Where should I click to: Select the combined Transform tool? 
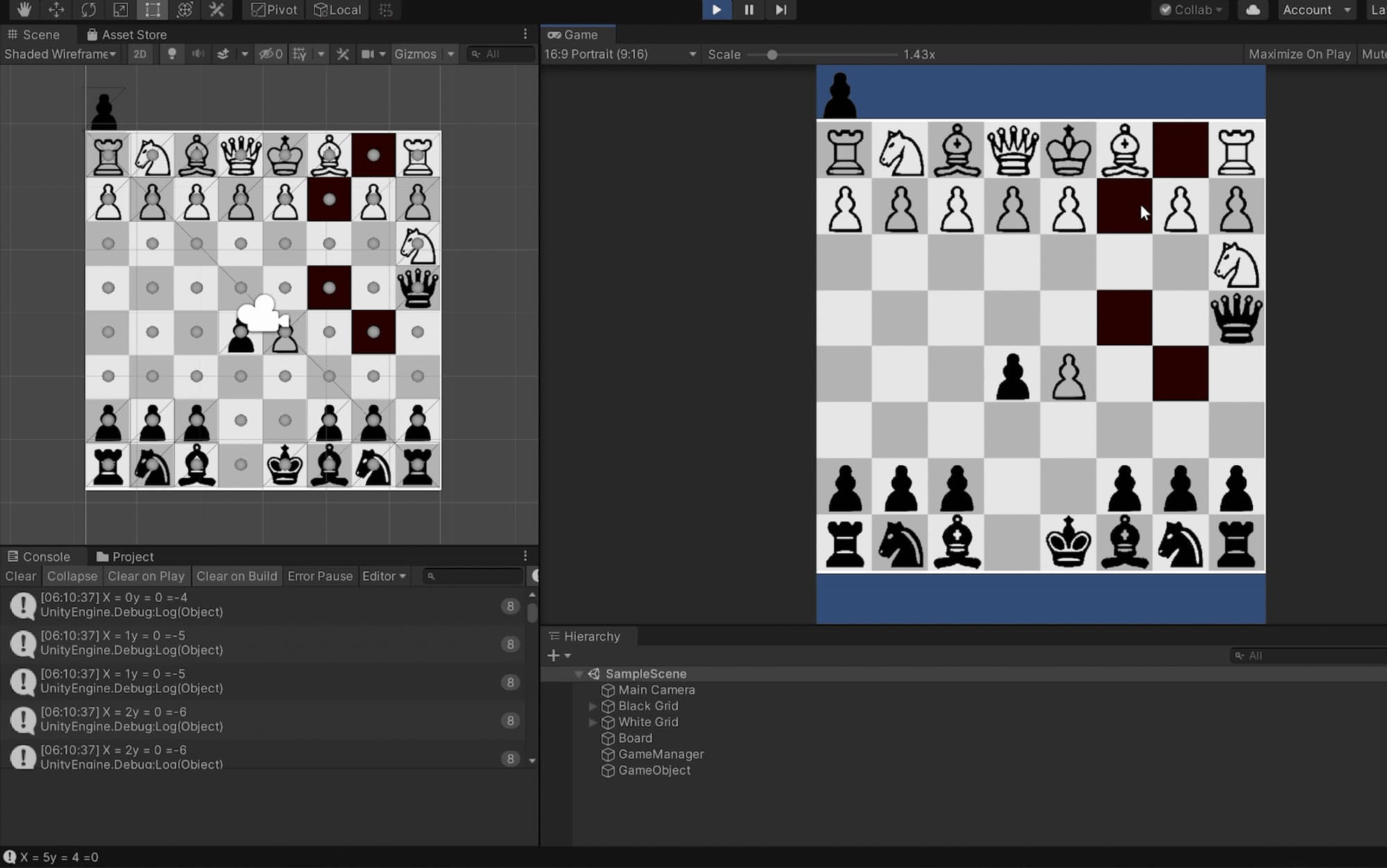(x=184, y=10)
